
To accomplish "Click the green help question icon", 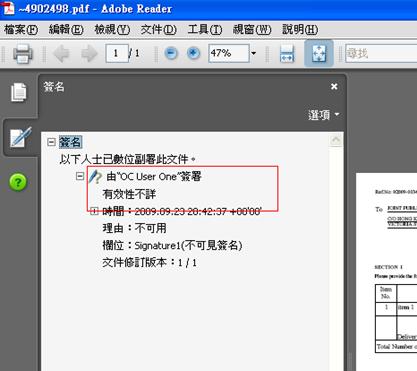I will click(x=18, y=182).
